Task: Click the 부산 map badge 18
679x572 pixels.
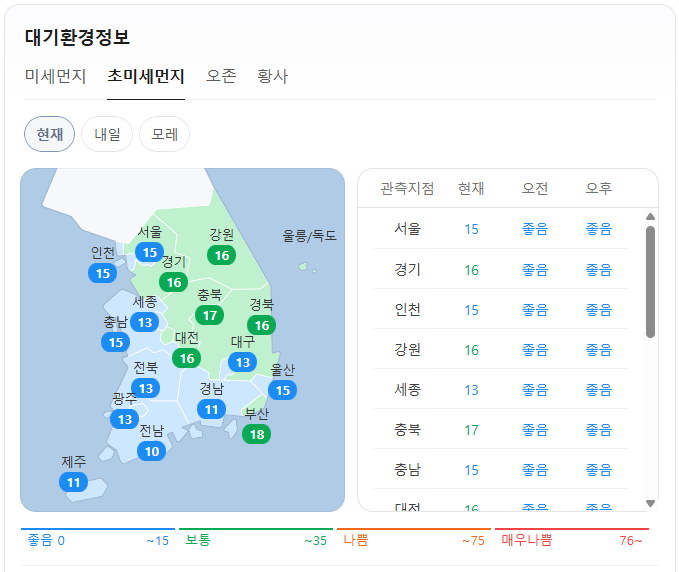Action: tap(257, 434)
